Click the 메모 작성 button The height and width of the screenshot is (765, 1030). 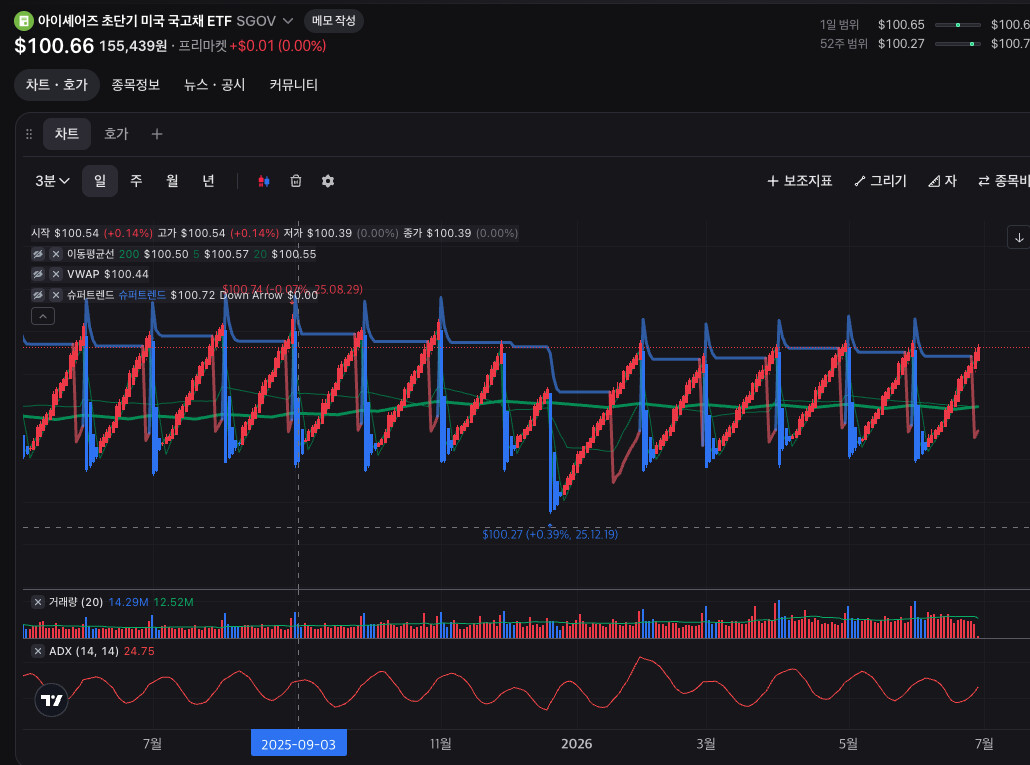(334, 21)
